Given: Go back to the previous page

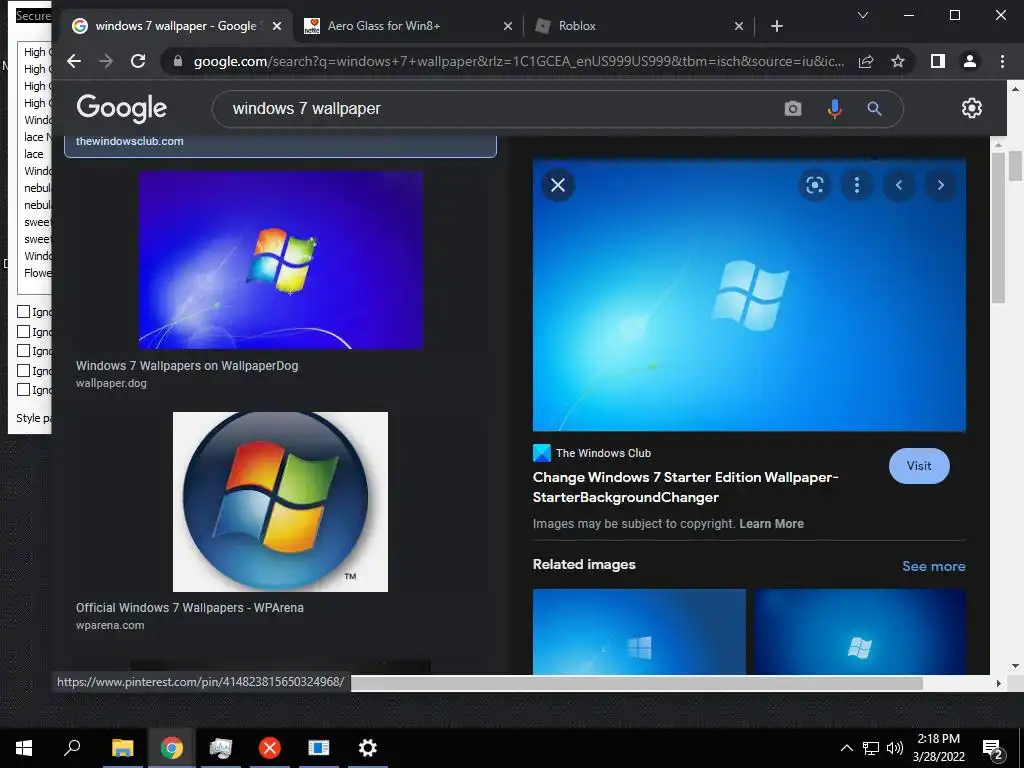Looking at the screenshot, I should point(74,61).
